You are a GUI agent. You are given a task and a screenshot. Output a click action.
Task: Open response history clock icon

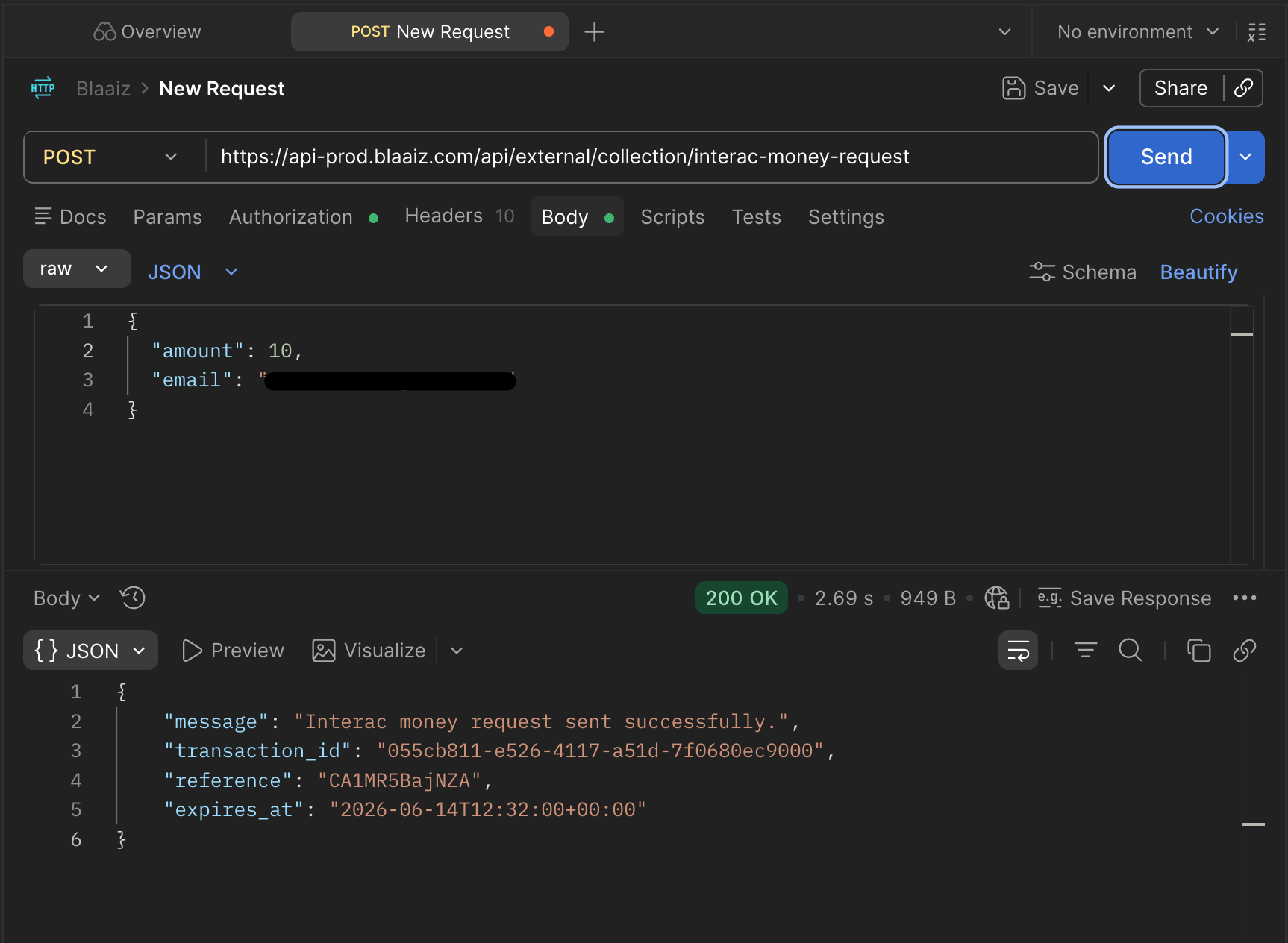tap(133, 598)
